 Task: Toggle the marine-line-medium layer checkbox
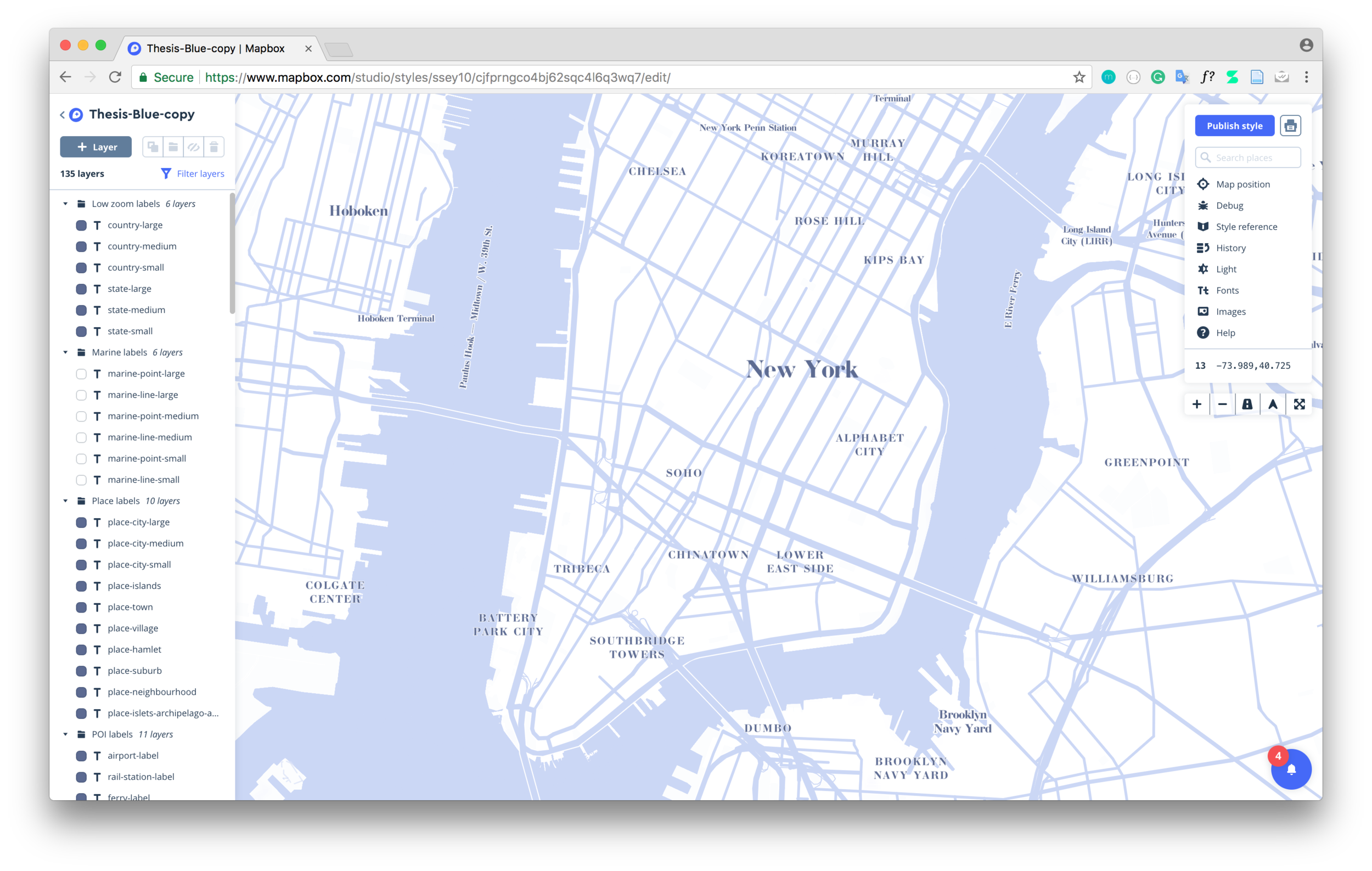(81, 437)
